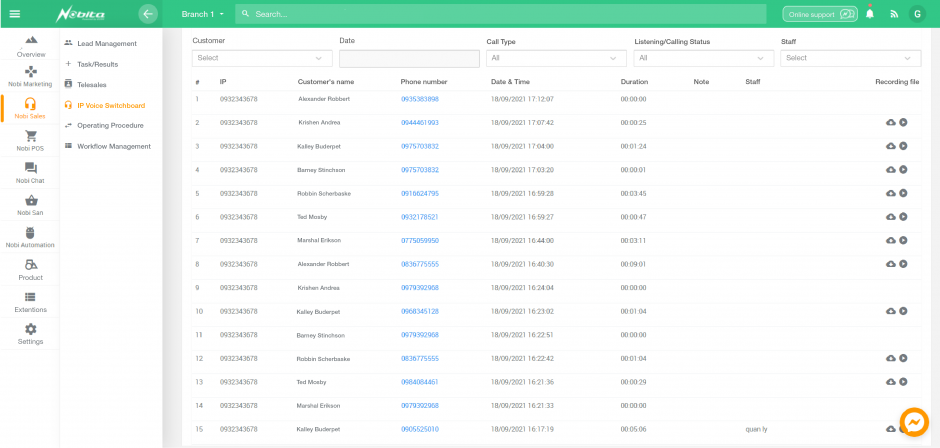This screenshot has width=940, height=448.
Task: Download recording for row 3 Kalley Buderpet
Action: [891, 146]
